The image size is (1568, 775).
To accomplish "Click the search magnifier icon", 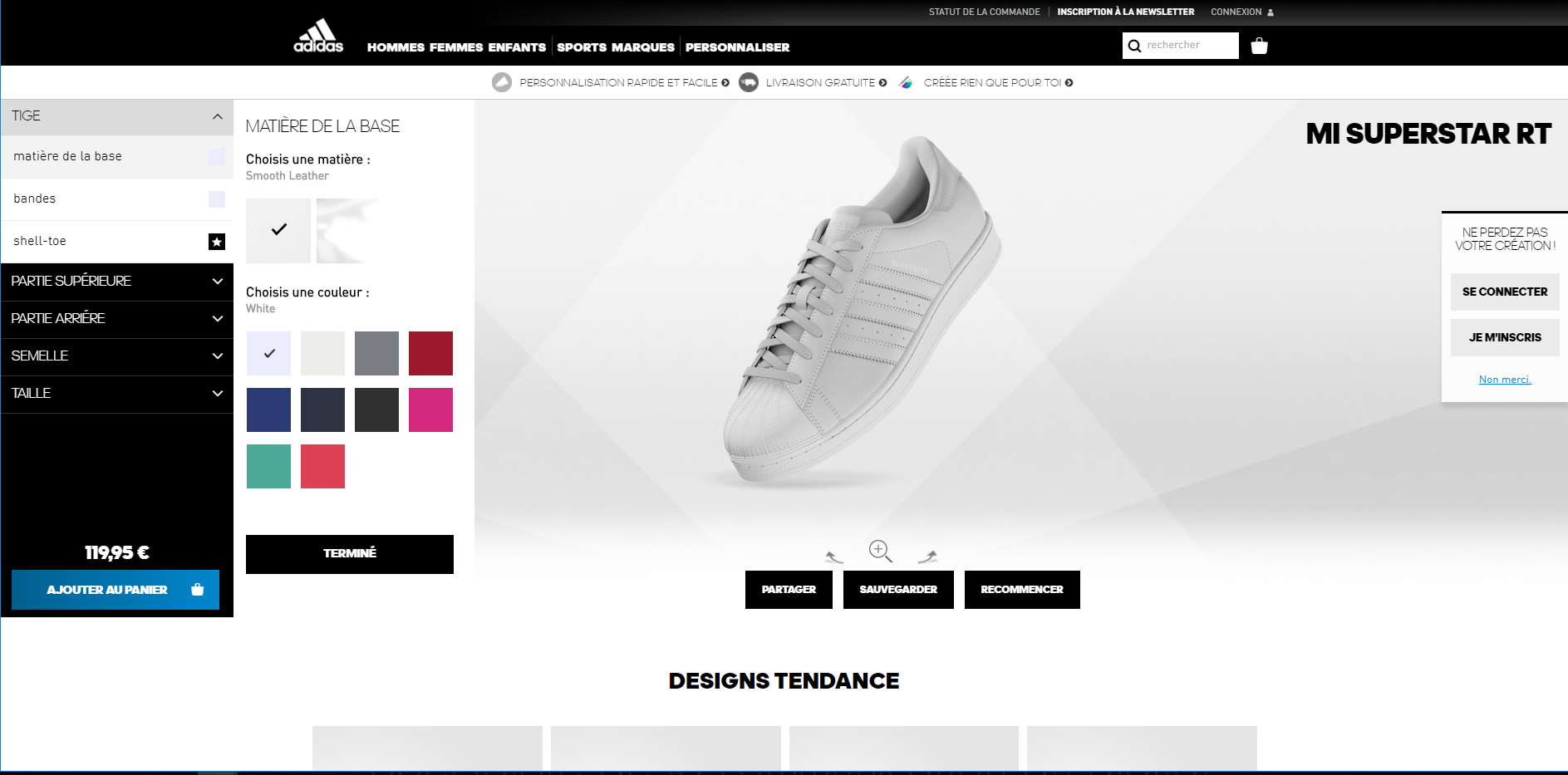I will 1134,46.
